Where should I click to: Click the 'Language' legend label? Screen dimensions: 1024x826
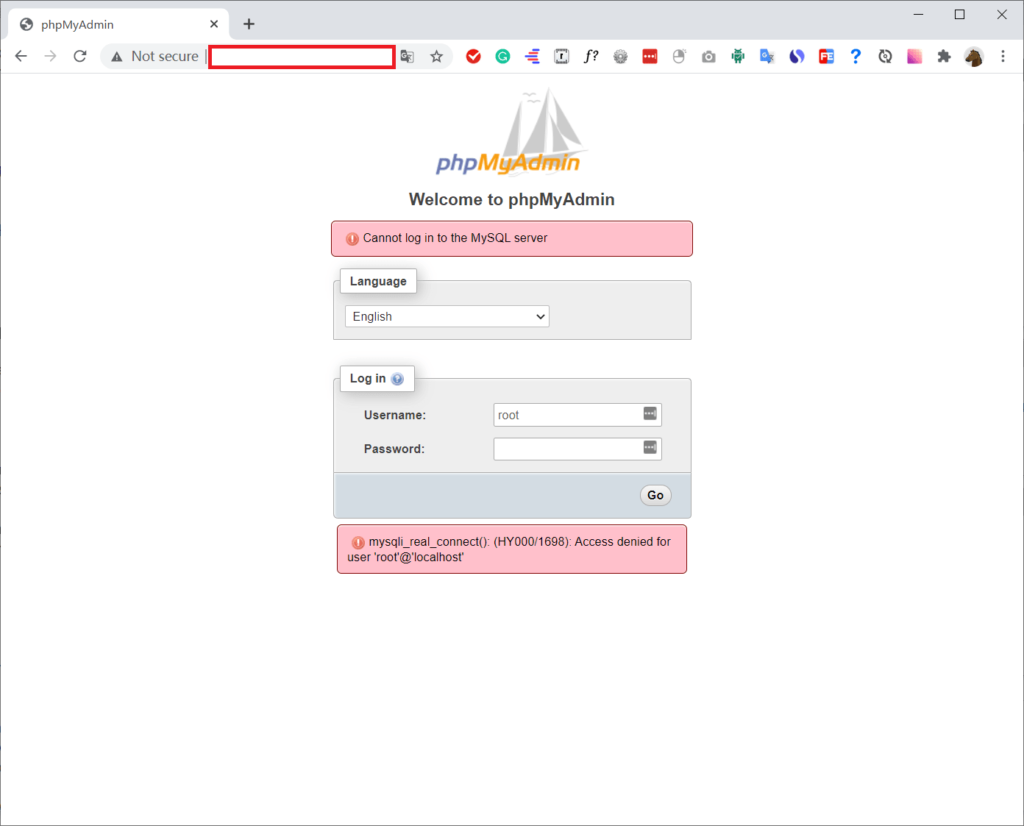(x=378, y=281)
